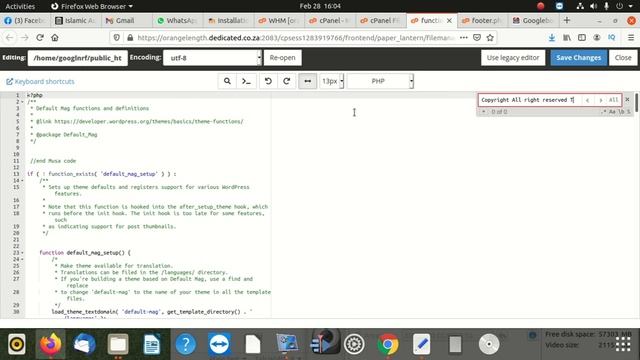Screen dimensions: 640x360
Task: Toggle search in selection option
Action: [x=629, y=111]
